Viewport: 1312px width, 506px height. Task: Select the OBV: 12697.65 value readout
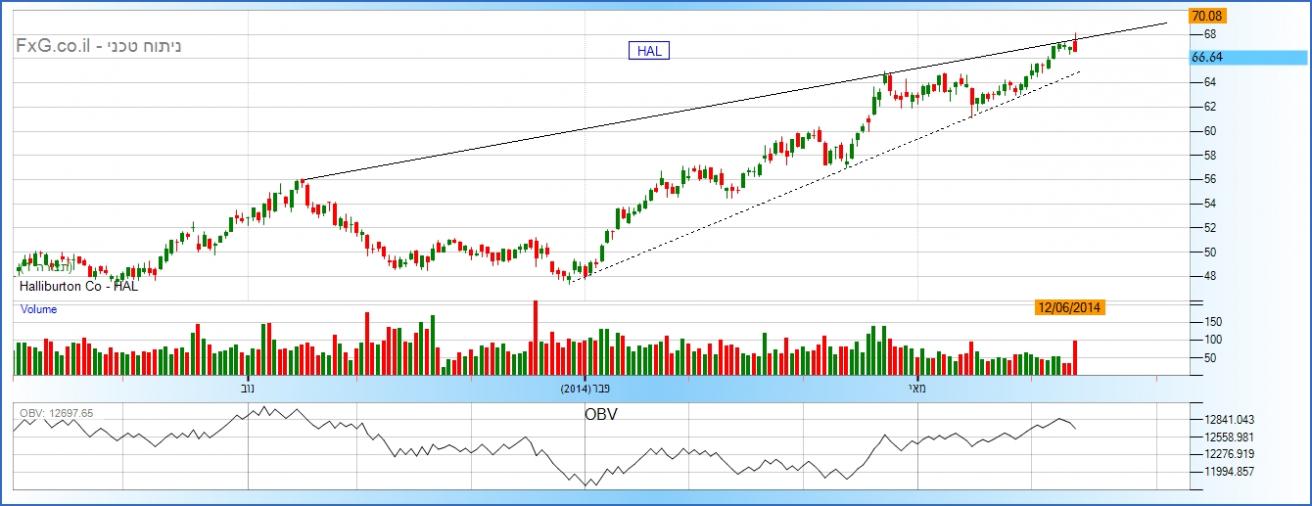pos(57,413)
